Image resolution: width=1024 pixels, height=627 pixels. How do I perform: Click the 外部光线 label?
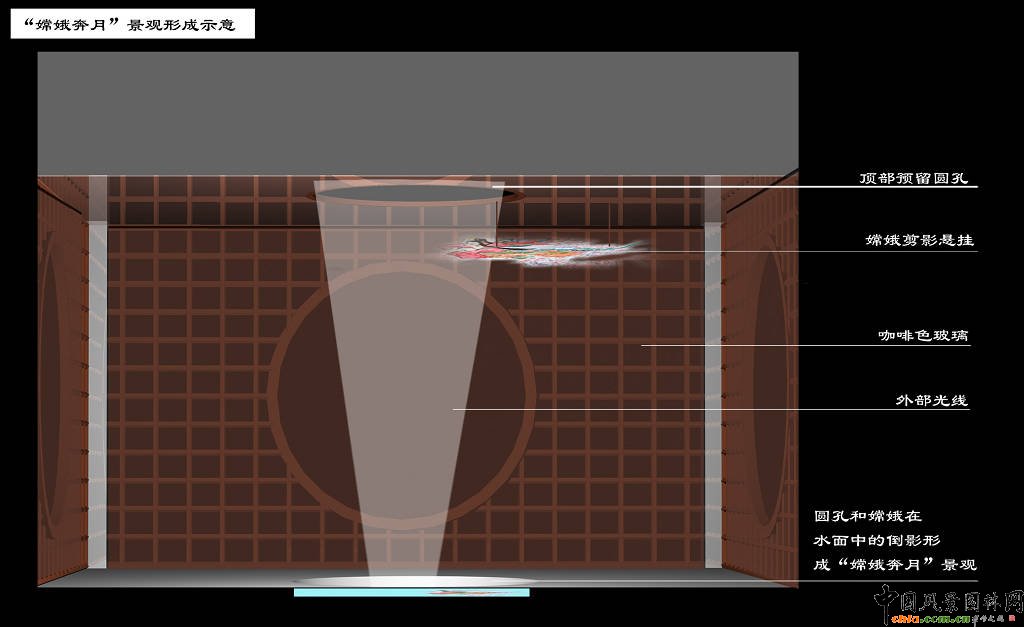(932, 400)
